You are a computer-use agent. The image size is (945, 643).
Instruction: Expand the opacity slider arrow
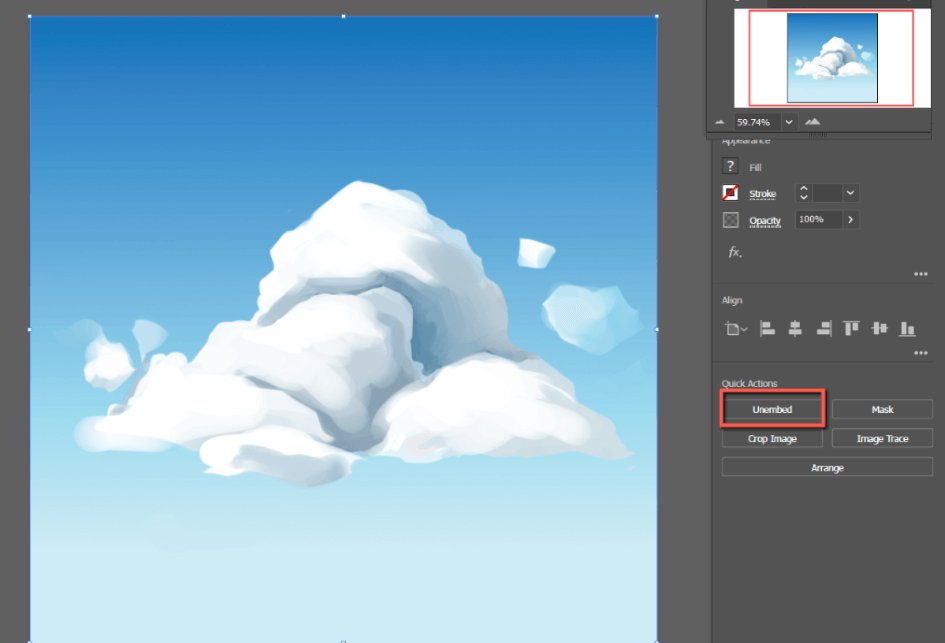(x=850, y=219)
